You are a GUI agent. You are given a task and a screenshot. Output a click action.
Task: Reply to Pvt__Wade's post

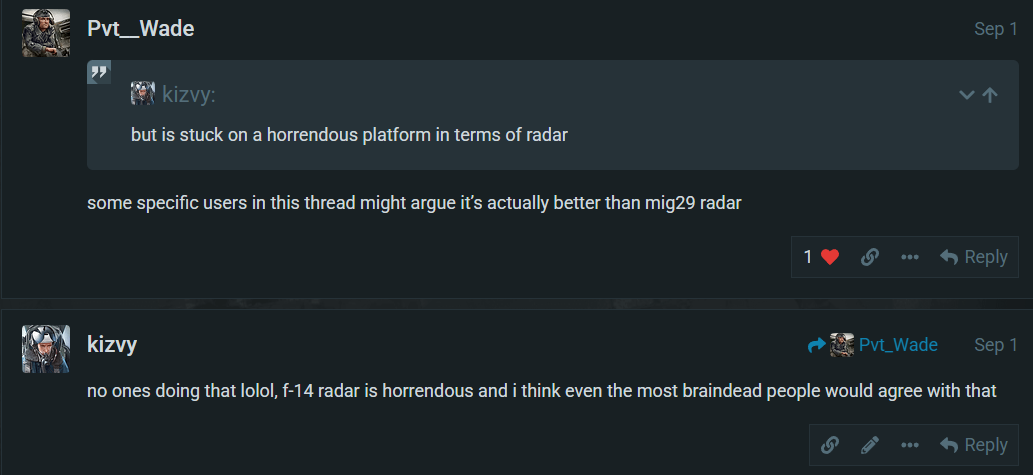tap(973, 257)
